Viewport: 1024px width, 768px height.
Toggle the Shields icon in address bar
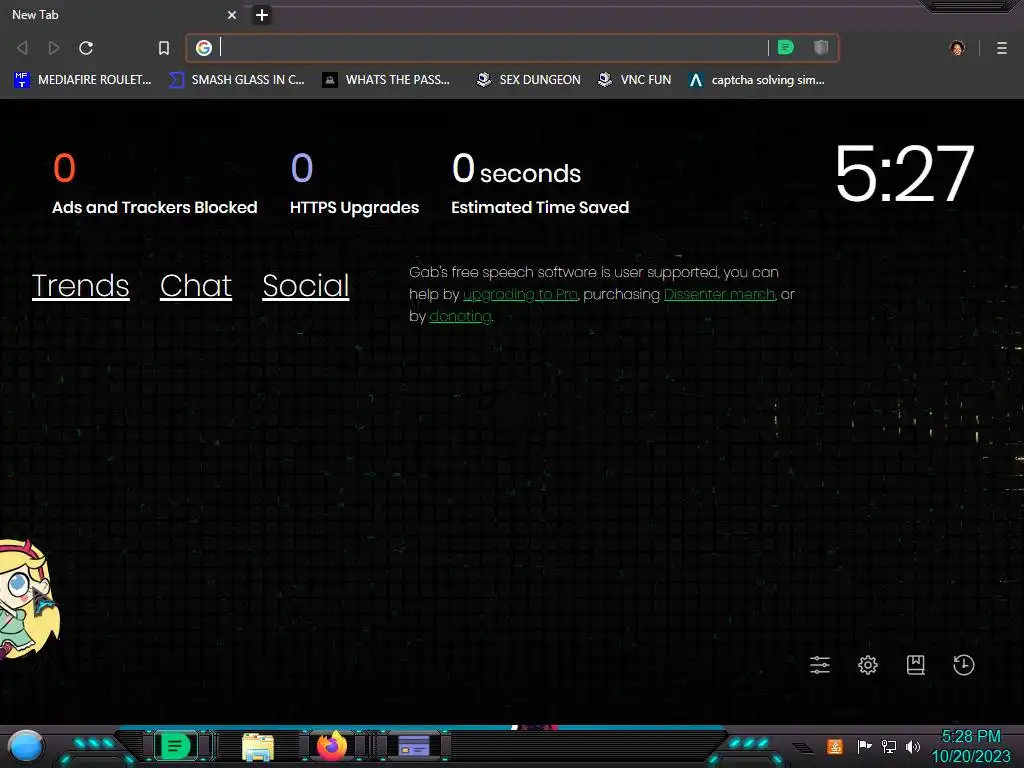[821, 47]
